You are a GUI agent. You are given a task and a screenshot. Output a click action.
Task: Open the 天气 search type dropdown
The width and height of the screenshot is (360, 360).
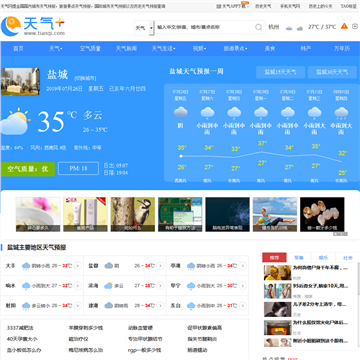tap(144, 28)
